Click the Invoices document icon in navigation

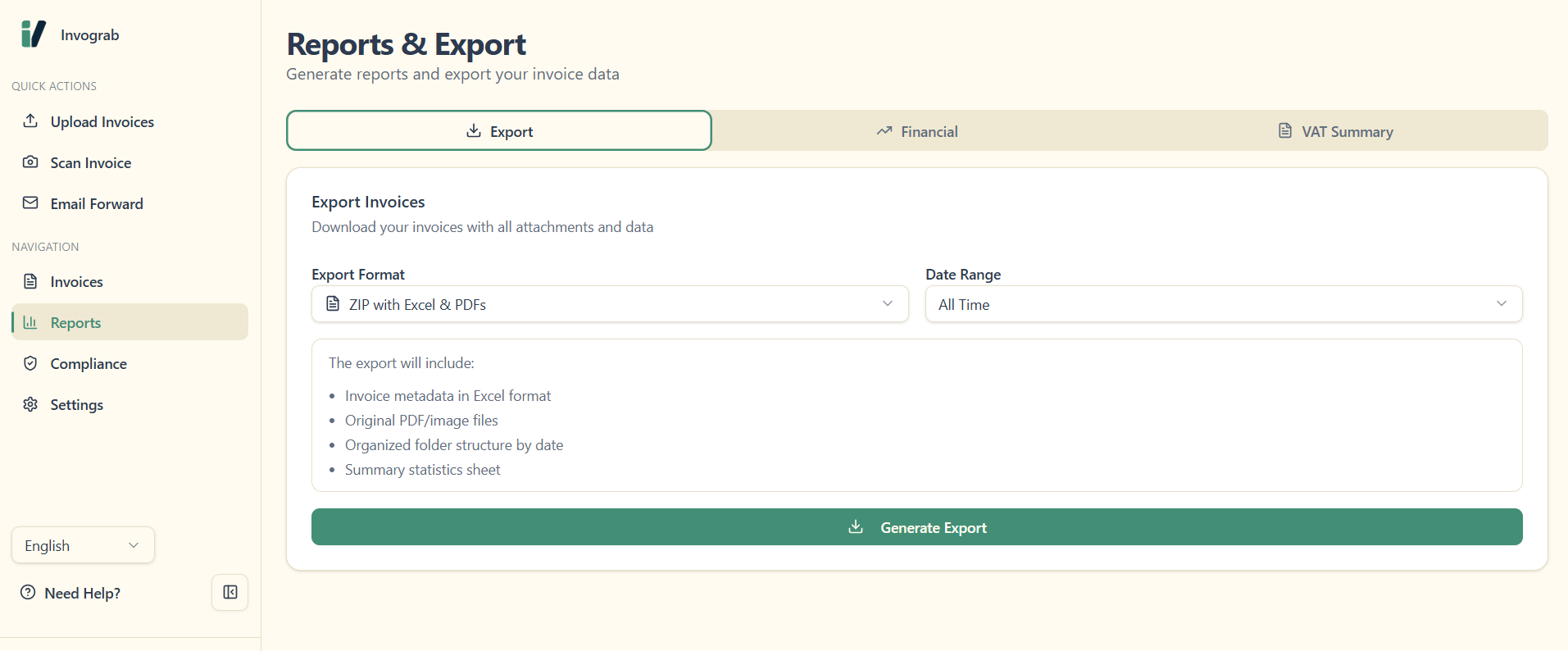30,281
